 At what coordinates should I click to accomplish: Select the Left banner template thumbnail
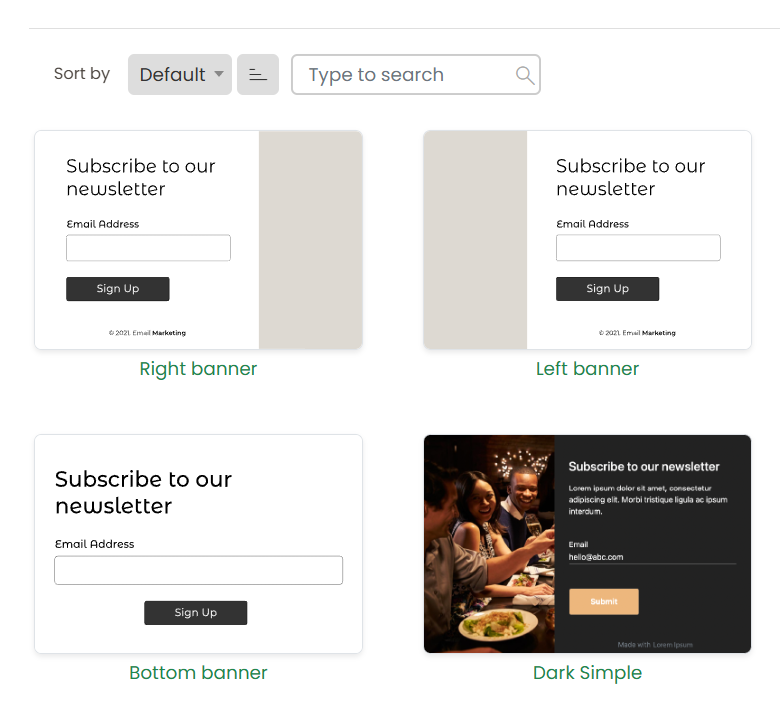coord(587,240)
